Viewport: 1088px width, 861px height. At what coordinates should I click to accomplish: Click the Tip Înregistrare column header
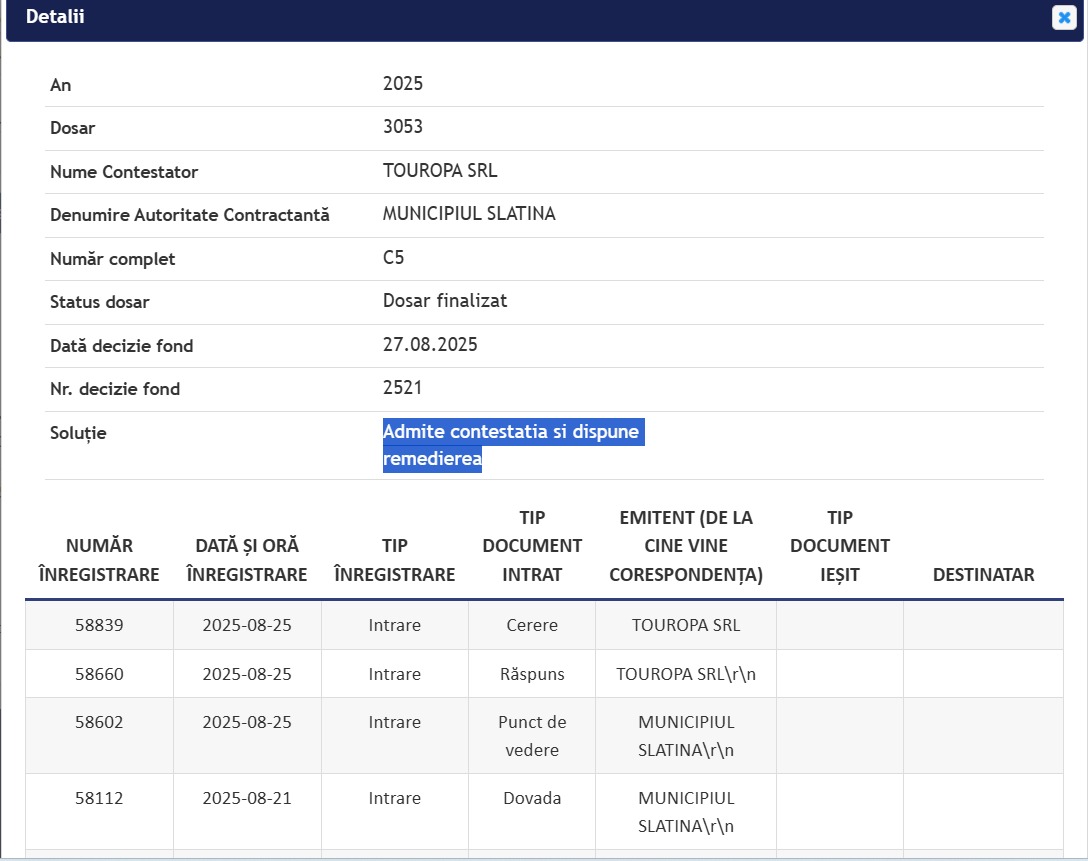click(394, 560)
